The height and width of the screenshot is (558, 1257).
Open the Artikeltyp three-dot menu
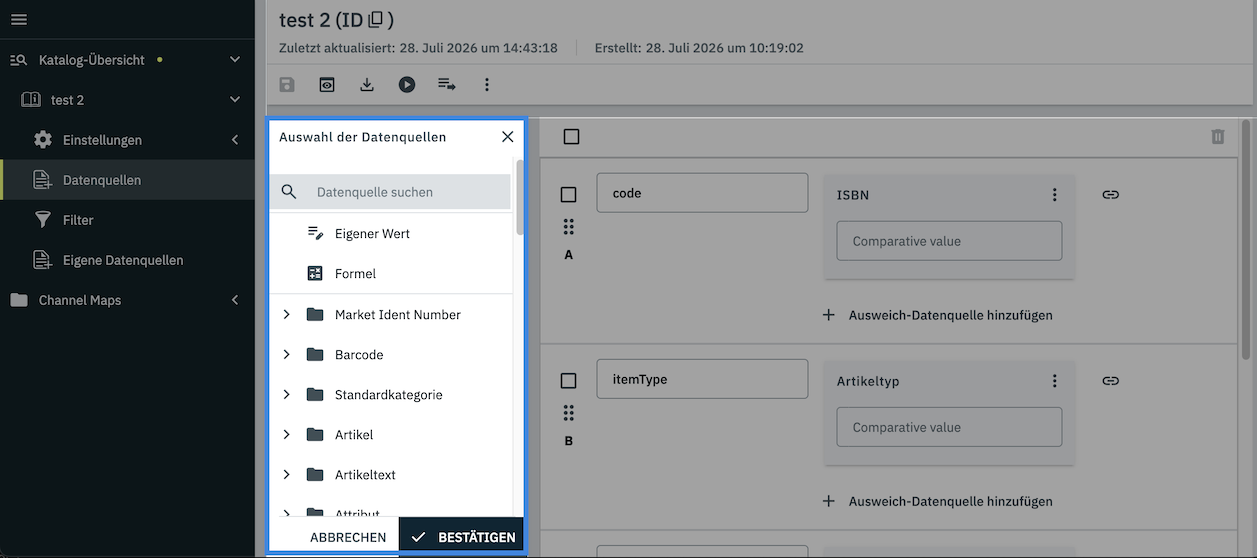[1054, 381]
